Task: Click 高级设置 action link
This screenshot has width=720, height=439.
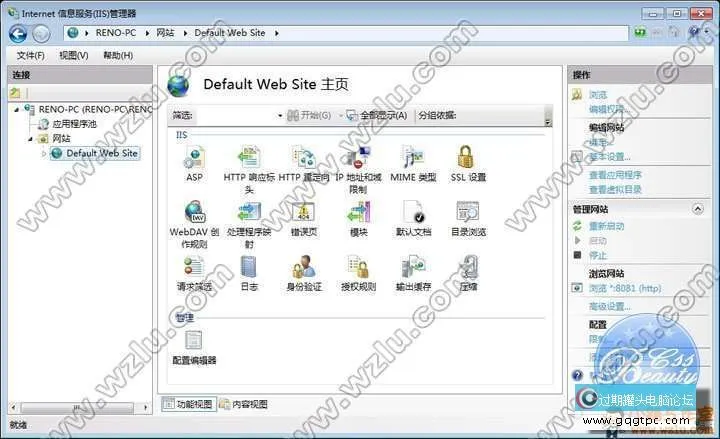Action: (x=610, y=306)
